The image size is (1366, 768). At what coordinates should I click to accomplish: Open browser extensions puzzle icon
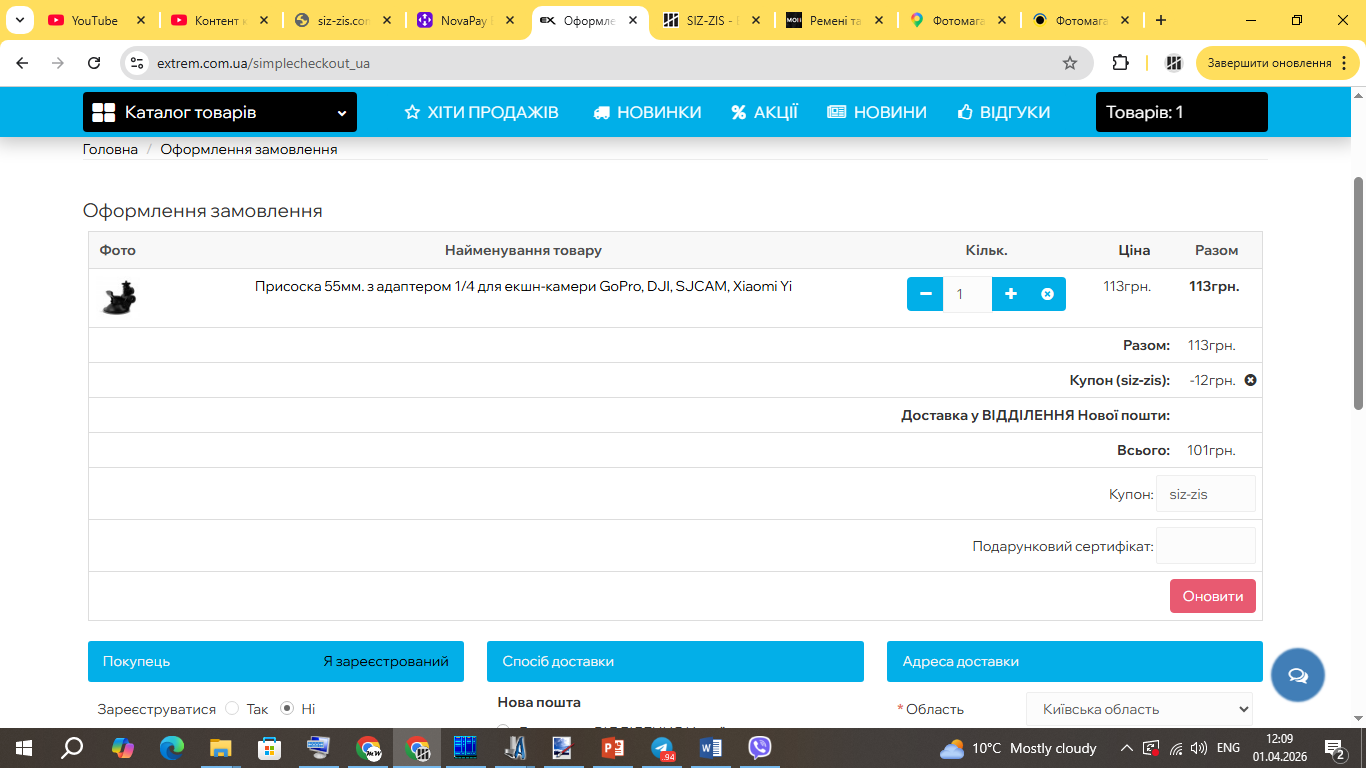[x=1121, y=63]
